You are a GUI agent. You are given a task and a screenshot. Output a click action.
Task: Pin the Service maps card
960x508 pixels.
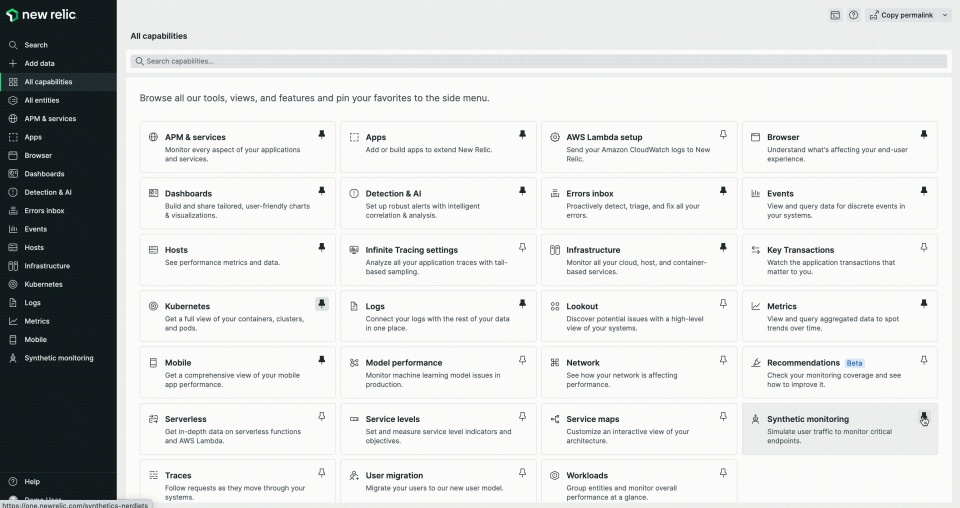click(723, 416)
